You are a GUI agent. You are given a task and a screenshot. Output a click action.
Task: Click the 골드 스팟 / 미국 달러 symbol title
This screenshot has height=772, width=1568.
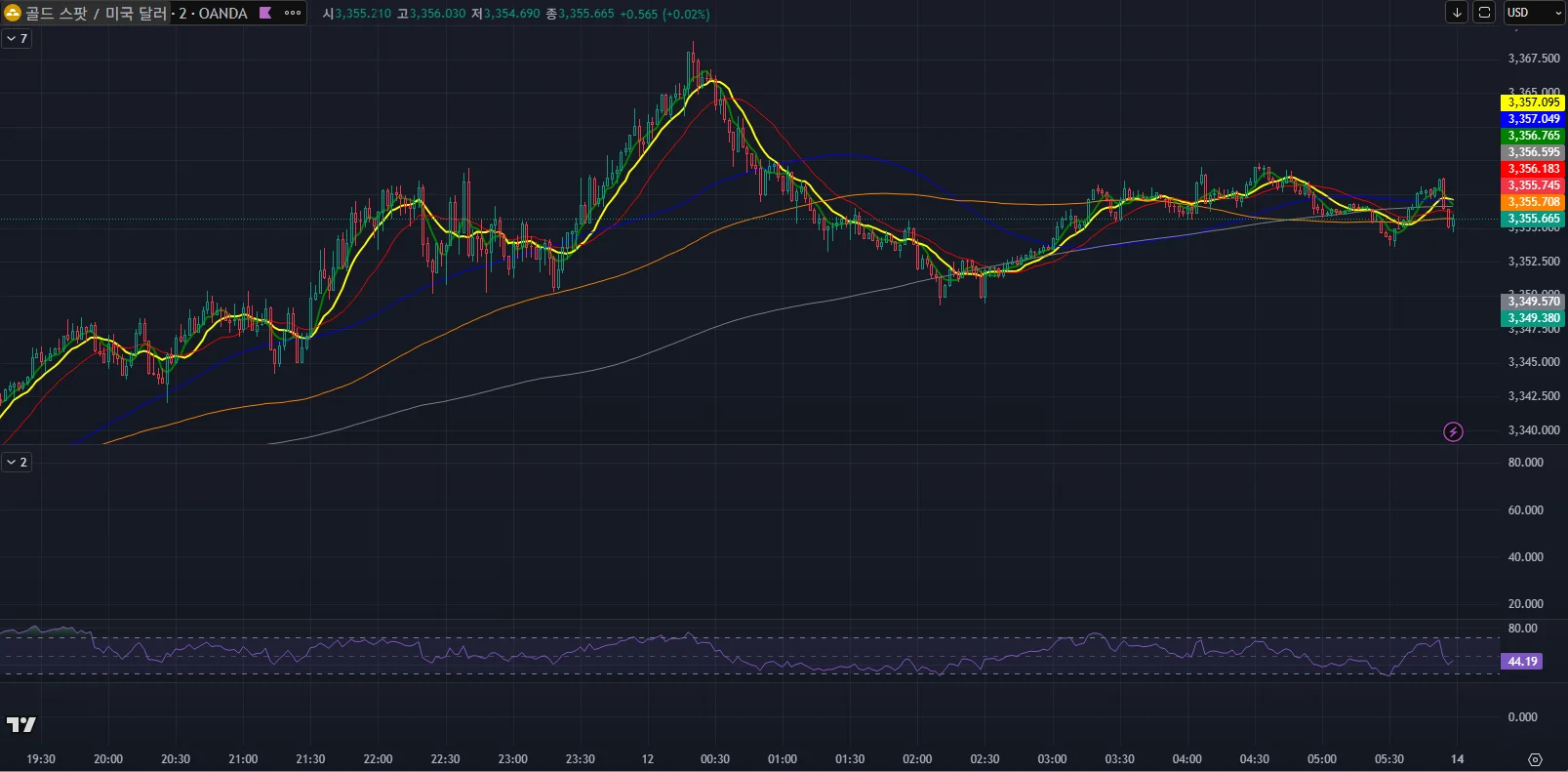coord(96,14)
